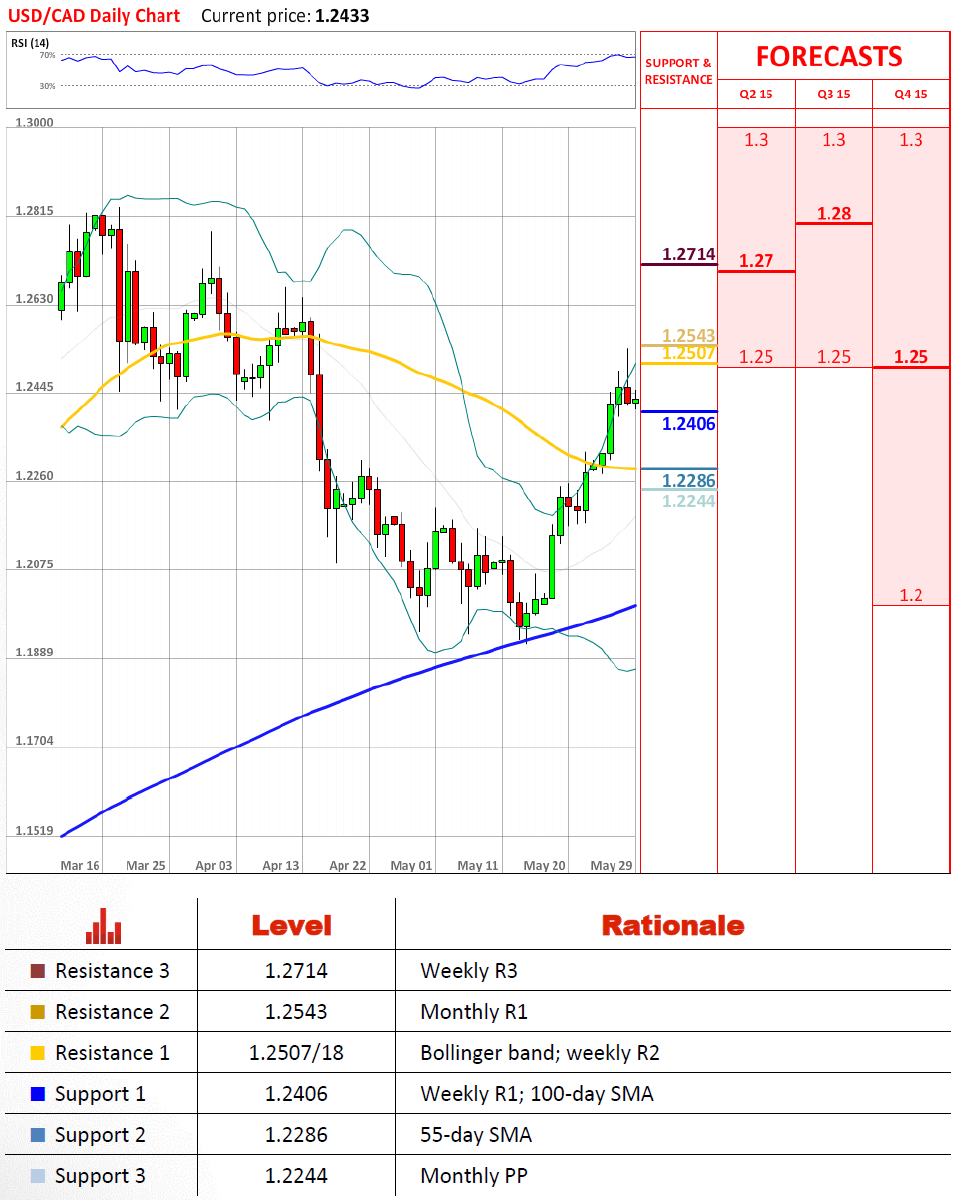Click the Support 1 row label
This screenshot has height=1200, width=968.
pos(100,1094)
